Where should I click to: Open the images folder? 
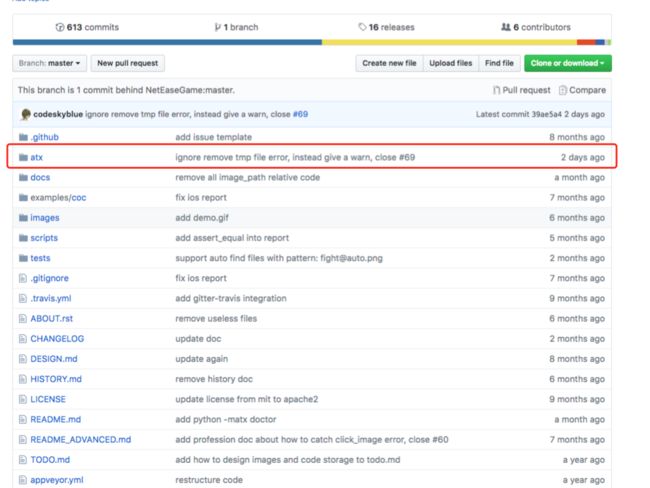pos(45,218)
